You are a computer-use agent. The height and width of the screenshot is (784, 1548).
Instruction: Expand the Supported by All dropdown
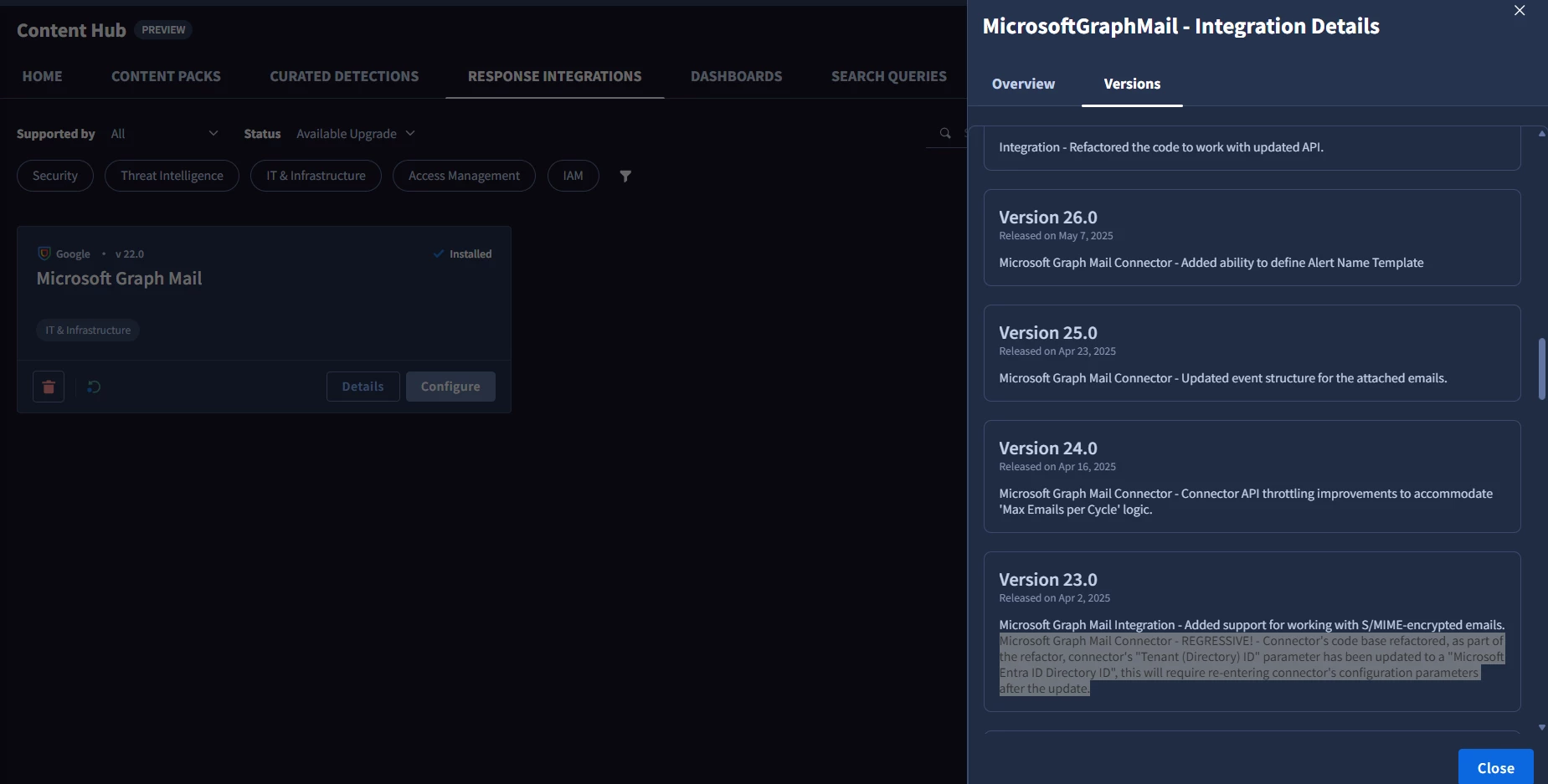(x=164, y=134)
